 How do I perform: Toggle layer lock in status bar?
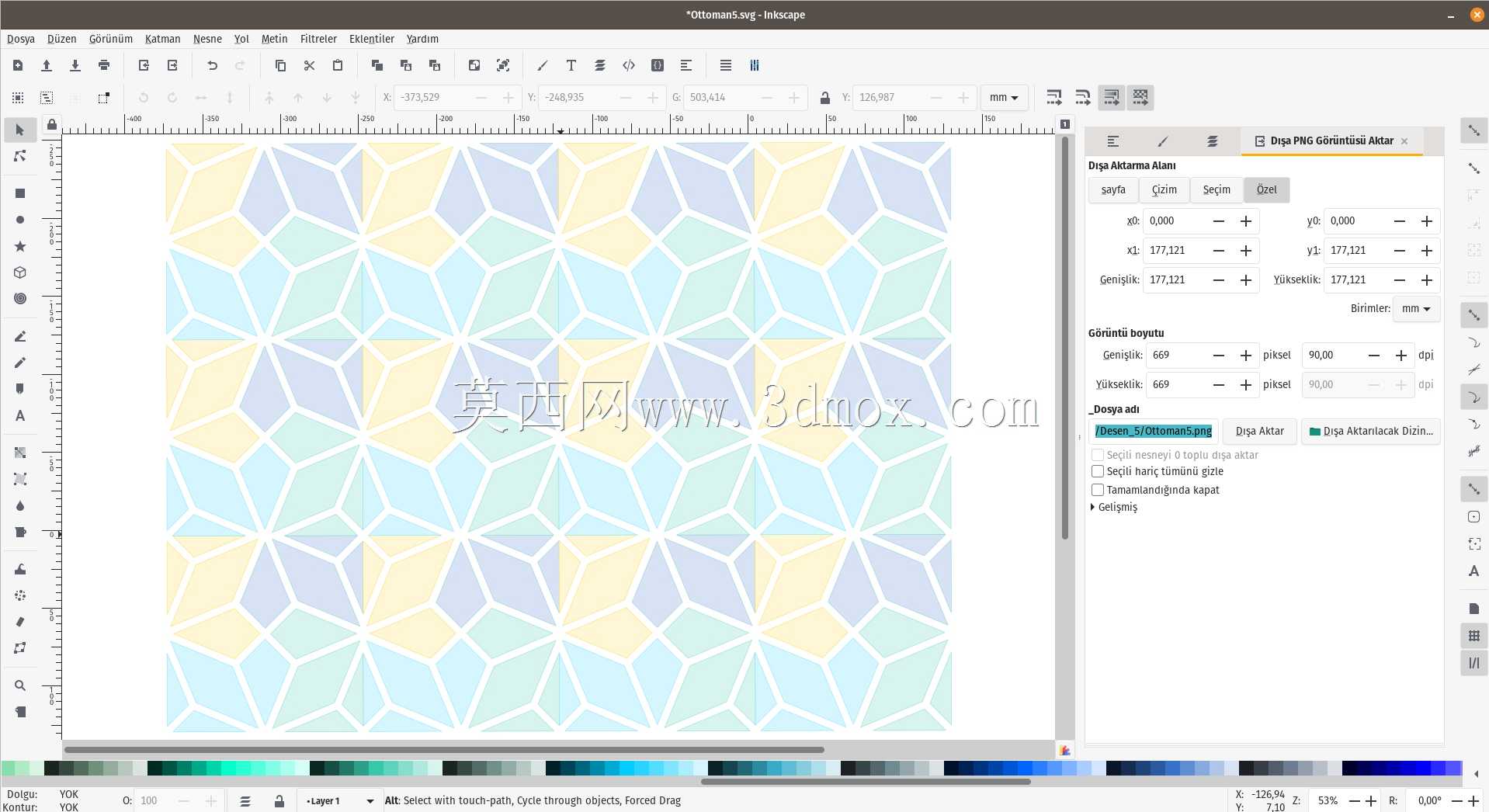[279, 801]
